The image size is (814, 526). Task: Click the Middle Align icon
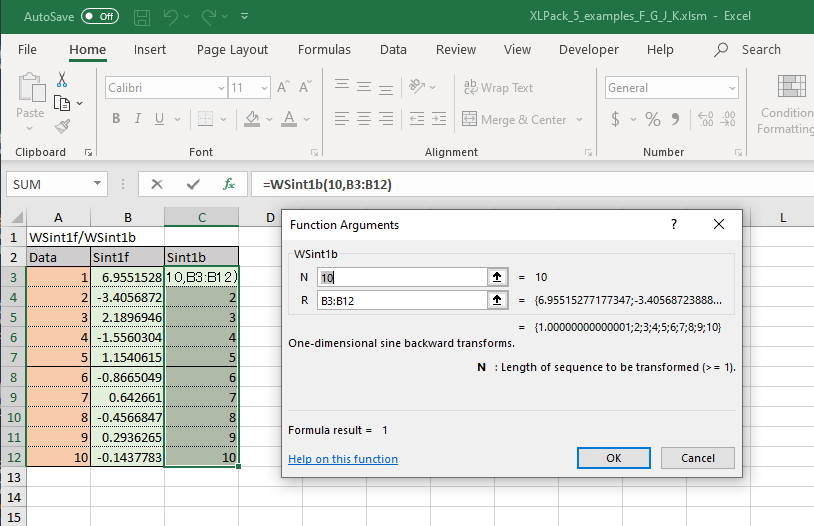pos(364,86)
